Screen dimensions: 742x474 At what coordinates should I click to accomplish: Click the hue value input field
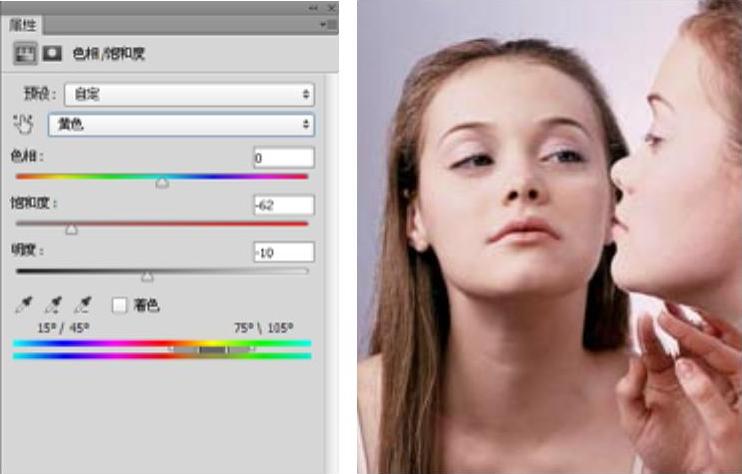[x=283, y=158]
